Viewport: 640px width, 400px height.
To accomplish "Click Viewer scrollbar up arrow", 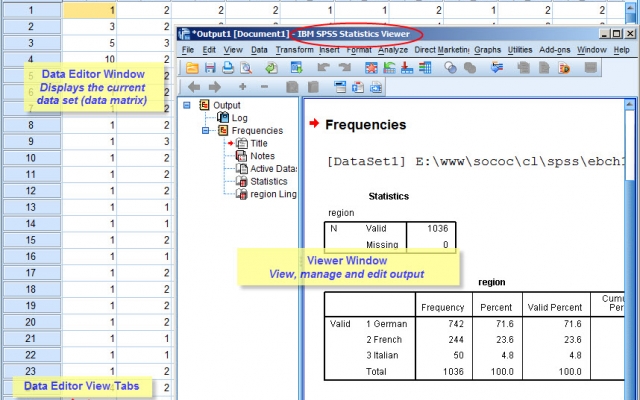I will point(630,104).
